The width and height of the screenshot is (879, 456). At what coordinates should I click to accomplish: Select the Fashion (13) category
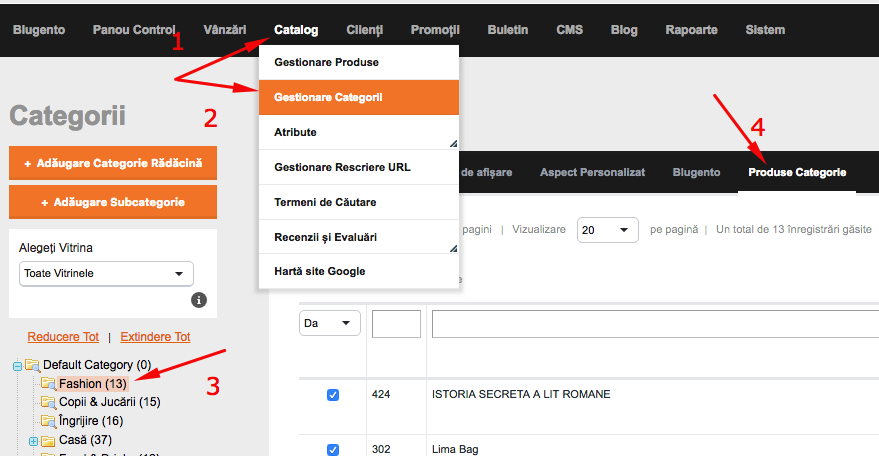coord(93,384)
